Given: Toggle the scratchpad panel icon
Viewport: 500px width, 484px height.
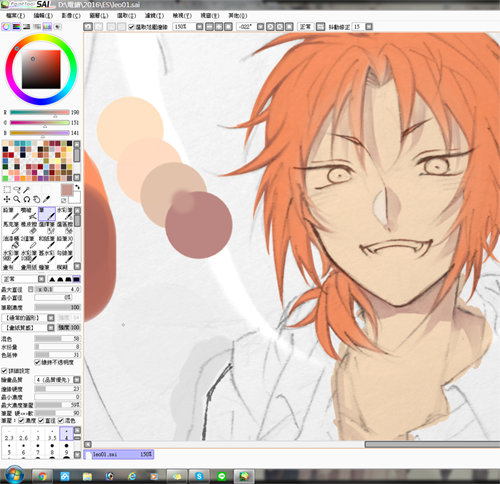Looking at the screenshot, I should click(x=58, y=27).
